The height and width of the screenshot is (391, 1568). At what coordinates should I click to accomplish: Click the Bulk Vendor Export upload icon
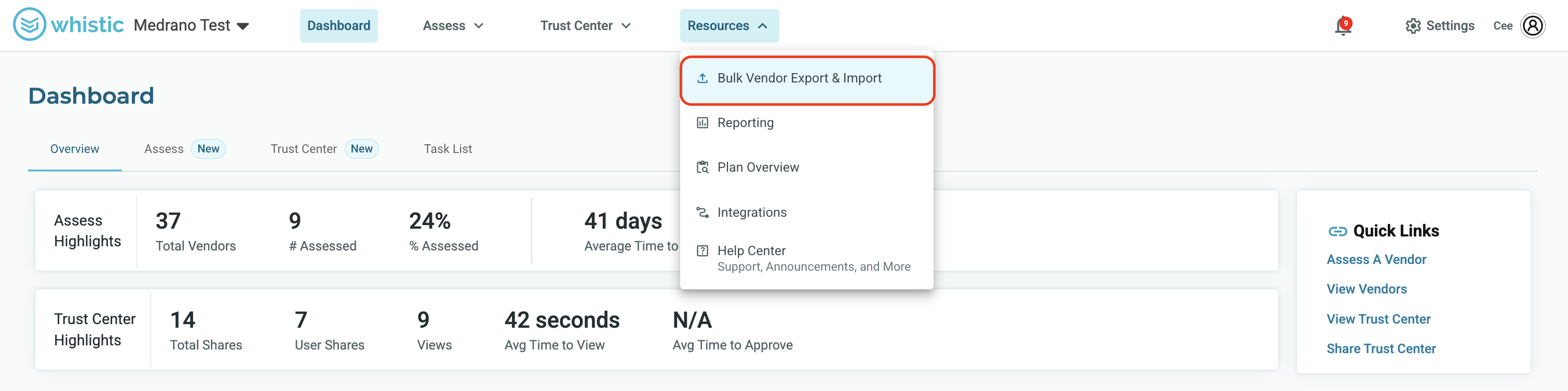(x=702, y=78)
